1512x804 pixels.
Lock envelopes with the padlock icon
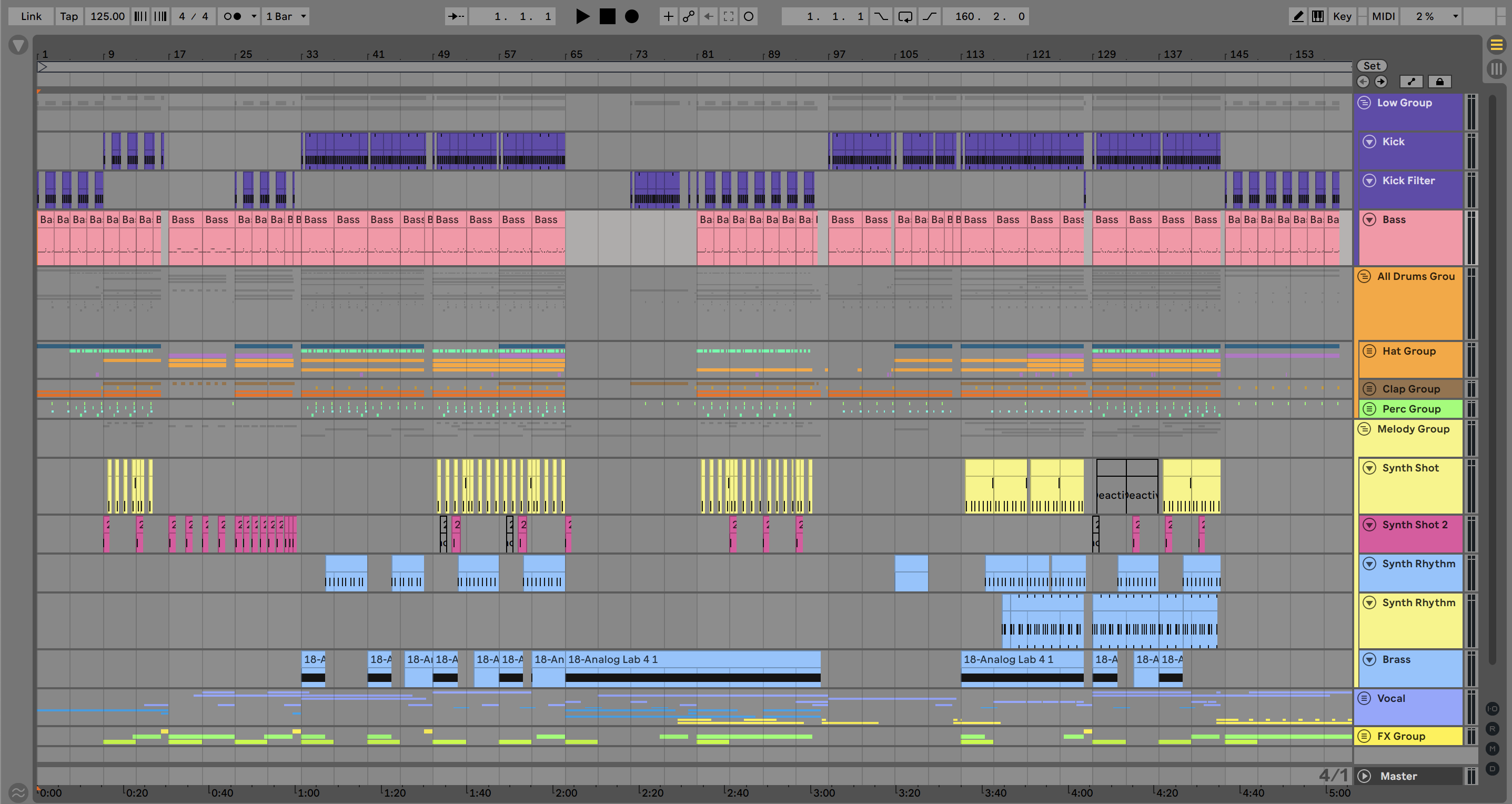click(1439, 82)
